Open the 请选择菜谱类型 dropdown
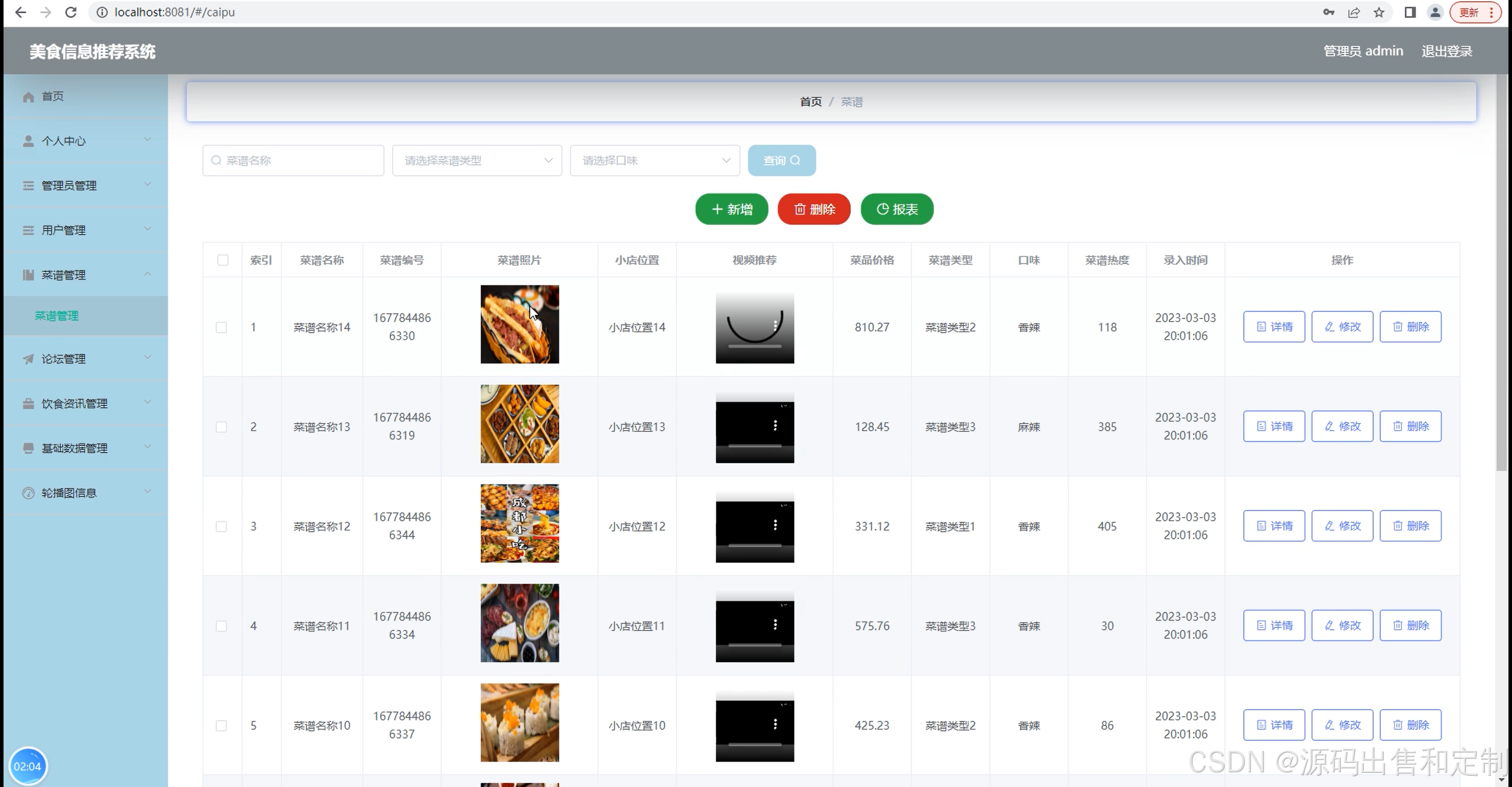Viewport: 1512px width, 787px height. [x=477, y=161]
